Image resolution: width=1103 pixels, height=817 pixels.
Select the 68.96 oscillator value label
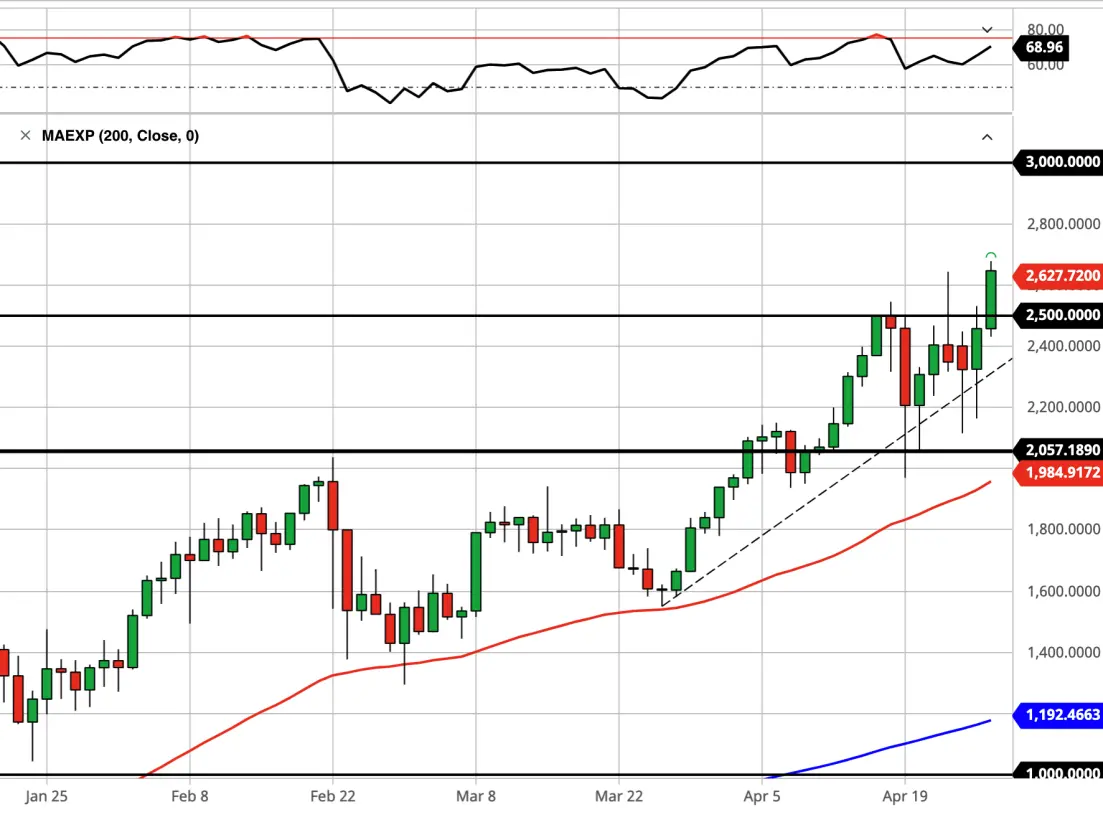click(1041, 48)
